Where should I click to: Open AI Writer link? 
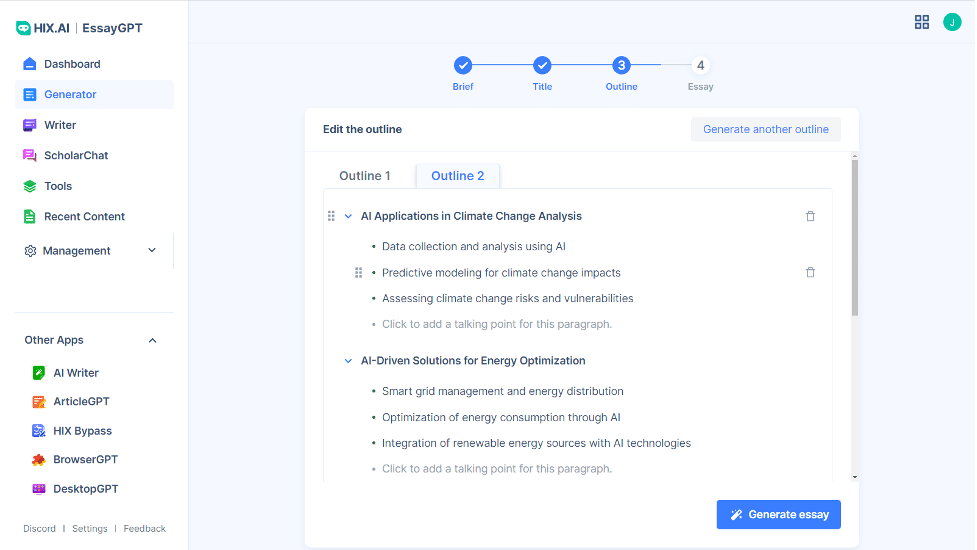pyautogui.click(x=75, y=373)
